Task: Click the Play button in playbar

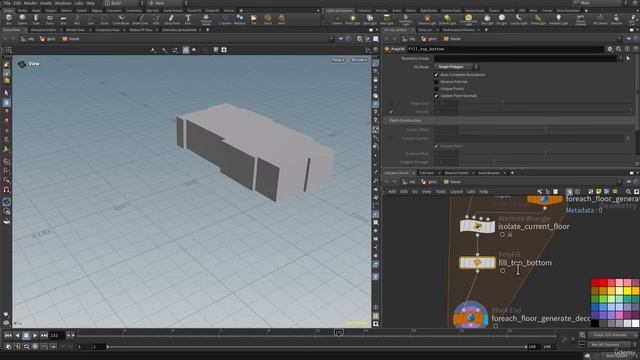Action: tap(35, 336)
